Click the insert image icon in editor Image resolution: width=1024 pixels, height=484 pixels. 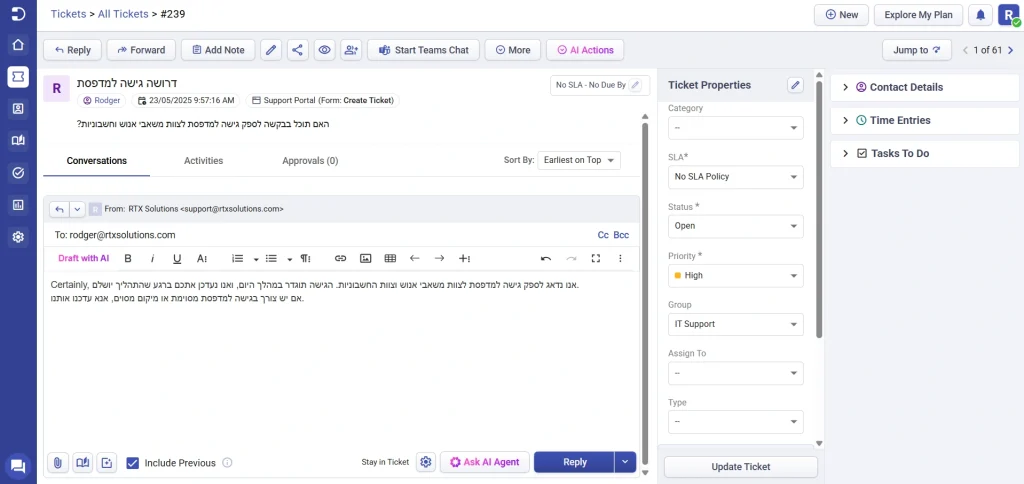tap(366, 259)
